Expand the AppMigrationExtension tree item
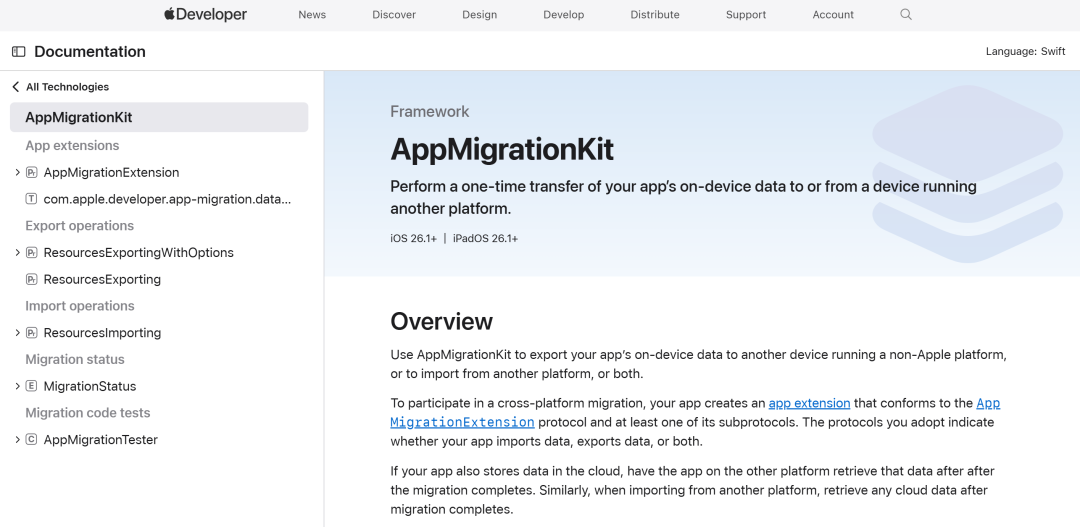The width and height of the screenshot is (1080, 527). (x=17, y=173)
